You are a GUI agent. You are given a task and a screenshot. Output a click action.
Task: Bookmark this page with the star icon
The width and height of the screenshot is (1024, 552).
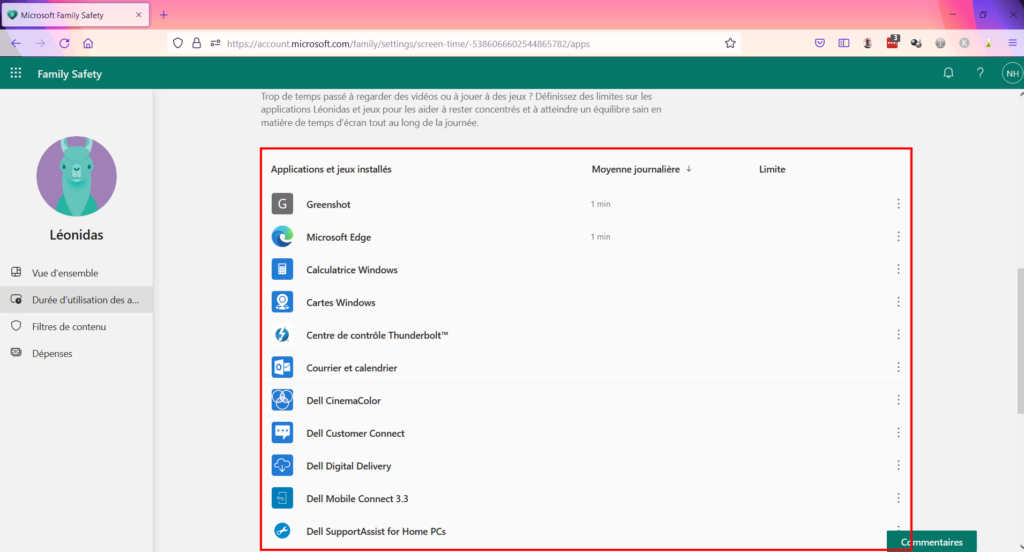[730, 43]
